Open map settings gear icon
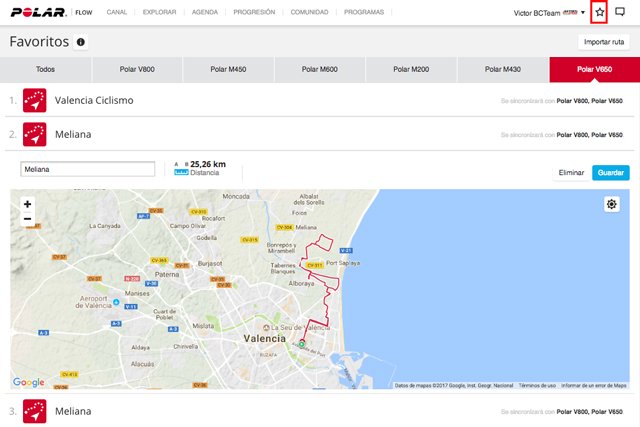640x427 pixels. coord(611,204)
